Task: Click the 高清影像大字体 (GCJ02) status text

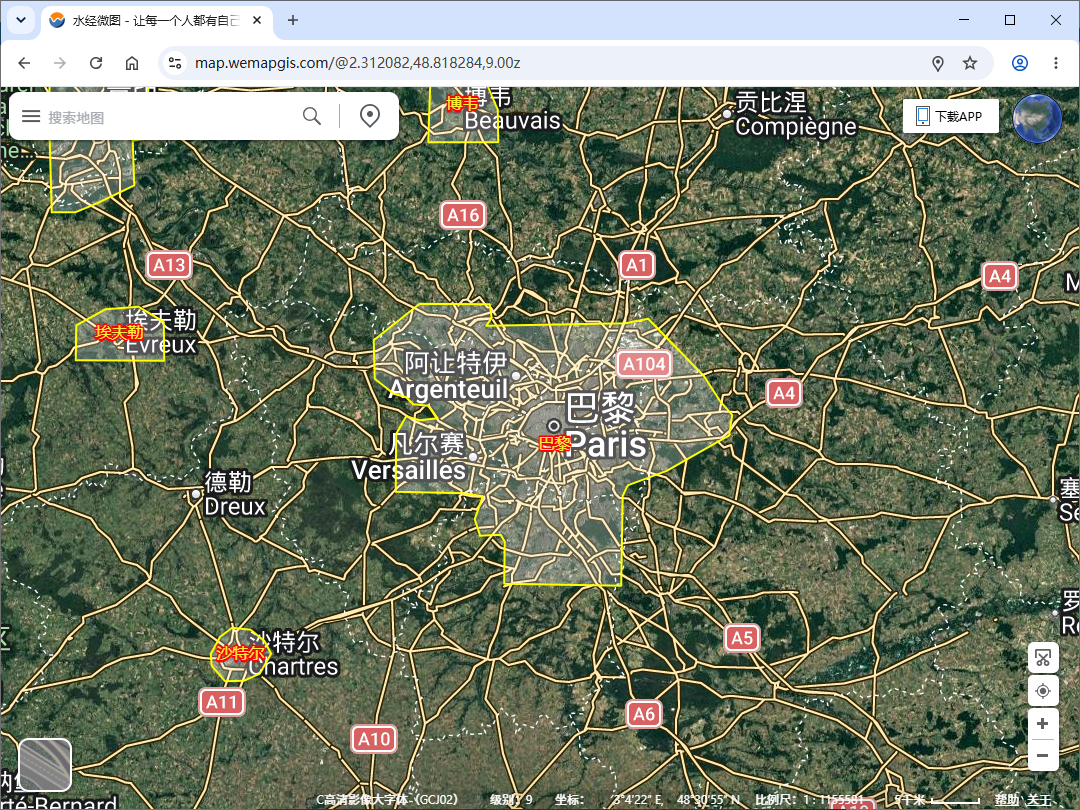Action: (x=386, y=800)
